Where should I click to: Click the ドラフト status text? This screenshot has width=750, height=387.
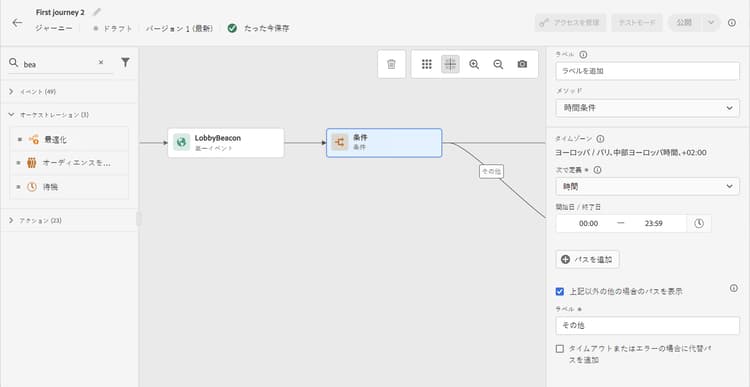coord(118,28)
